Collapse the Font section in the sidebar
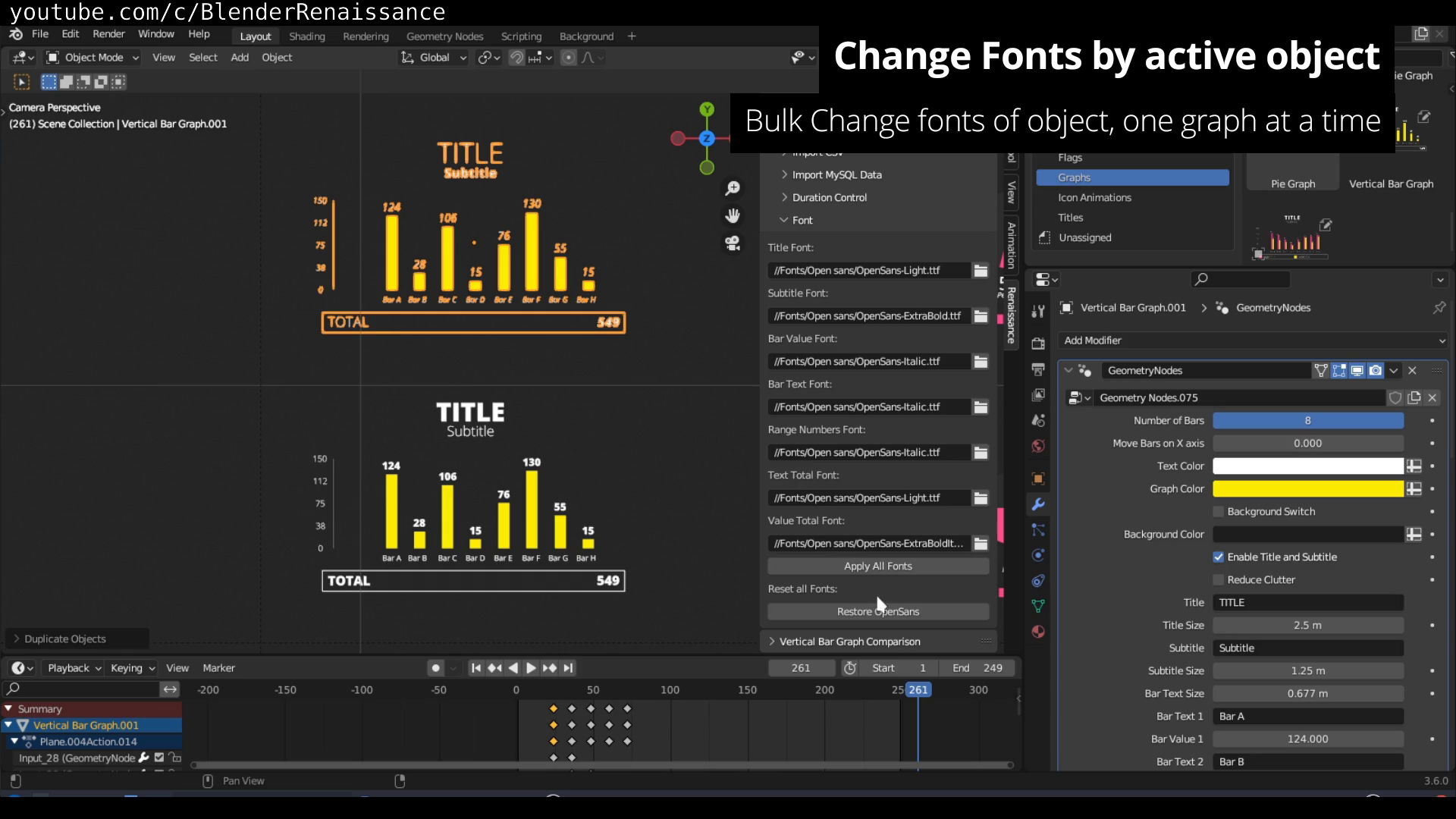 click(784, 220)
